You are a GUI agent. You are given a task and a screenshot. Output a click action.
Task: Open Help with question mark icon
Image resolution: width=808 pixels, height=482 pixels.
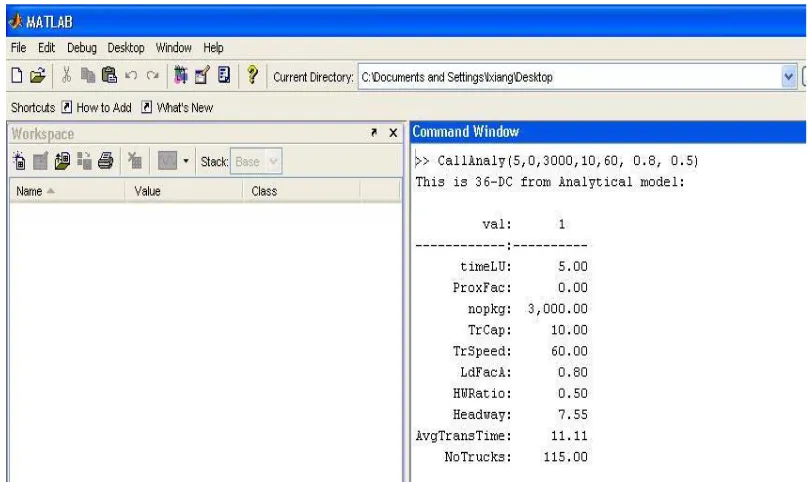[x=252, y=75]
